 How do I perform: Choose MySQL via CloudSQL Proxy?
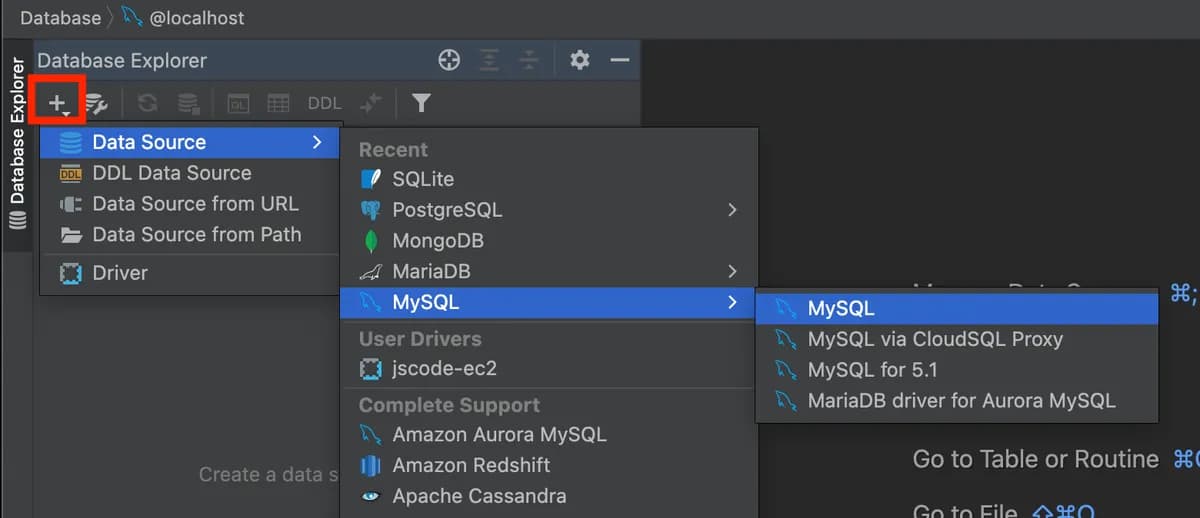957,339
